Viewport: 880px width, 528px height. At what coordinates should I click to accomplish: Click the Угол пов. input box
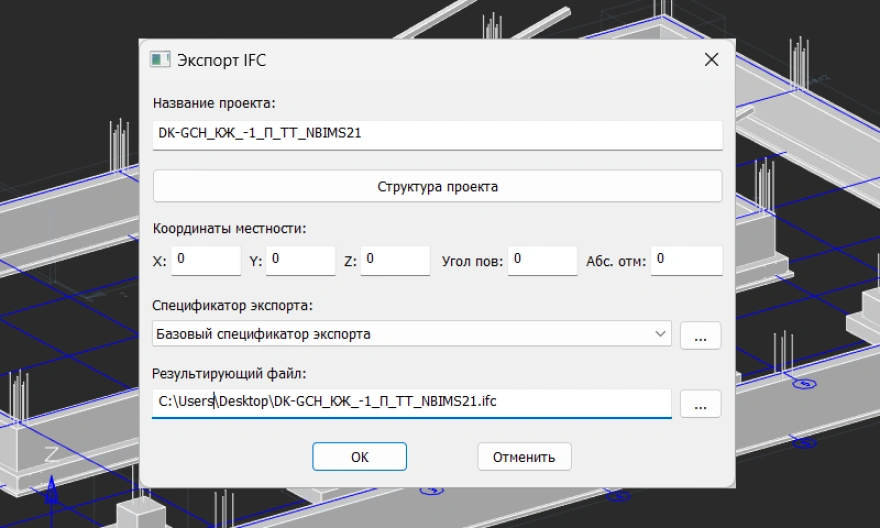click(542, 260)
